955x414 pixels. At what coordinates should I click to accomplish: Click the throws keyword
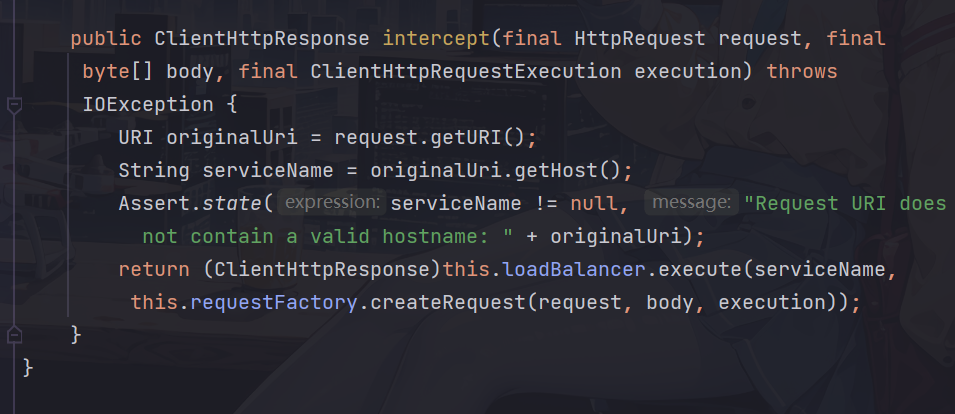tap(802, 72)
